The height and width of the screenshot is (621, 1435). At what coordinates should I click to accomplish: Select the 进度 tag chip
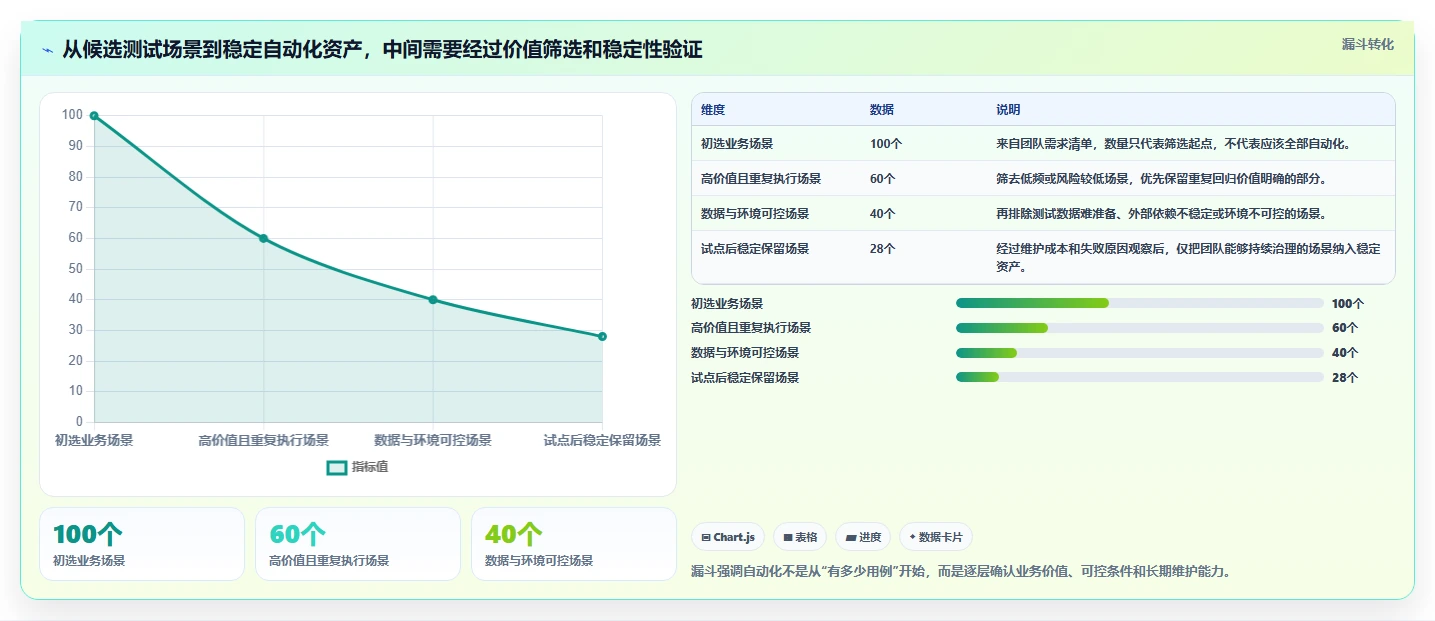(863, 537)
